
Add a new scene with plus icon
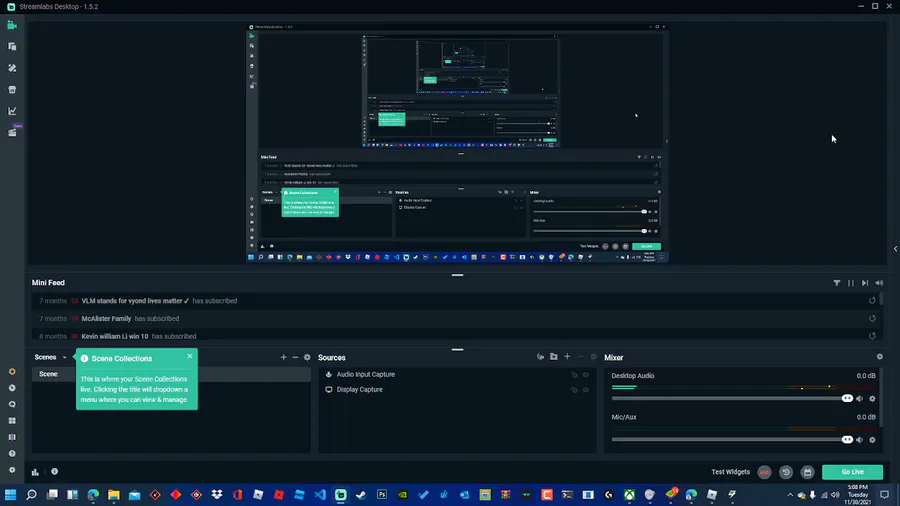[283, 357]
